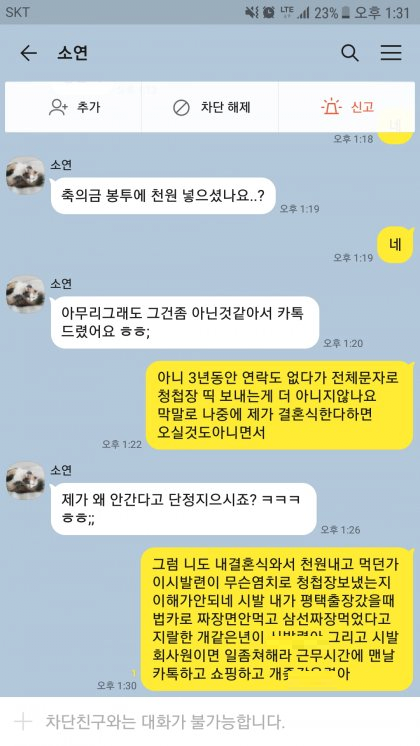The width and height of the screenshot is (420, 746).
Task: Tap sender name 소연 above 1:20 message
Action: [x=61, y=284]
